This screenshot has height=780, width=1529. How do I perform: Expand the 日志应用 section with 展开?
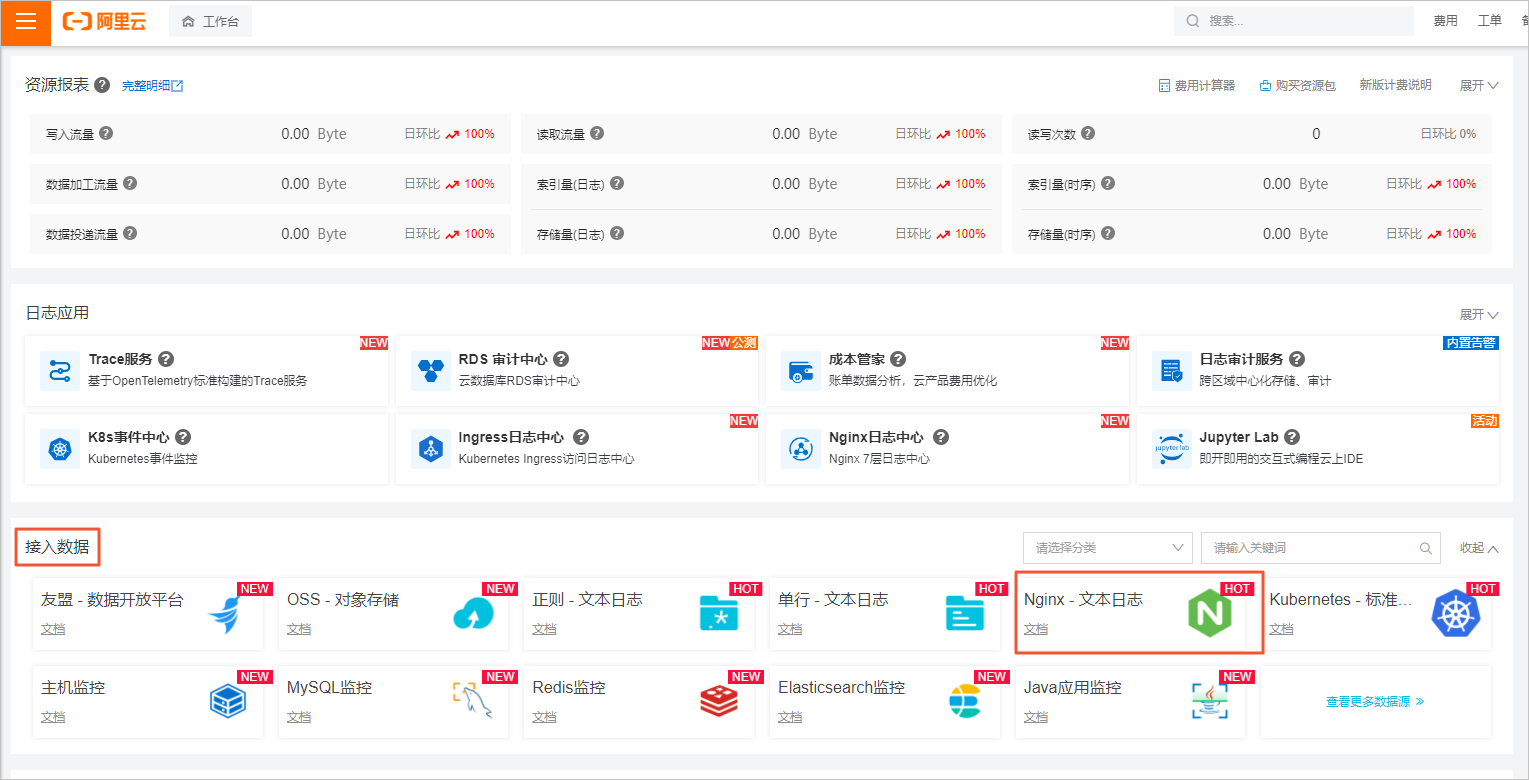point(1479,314)
